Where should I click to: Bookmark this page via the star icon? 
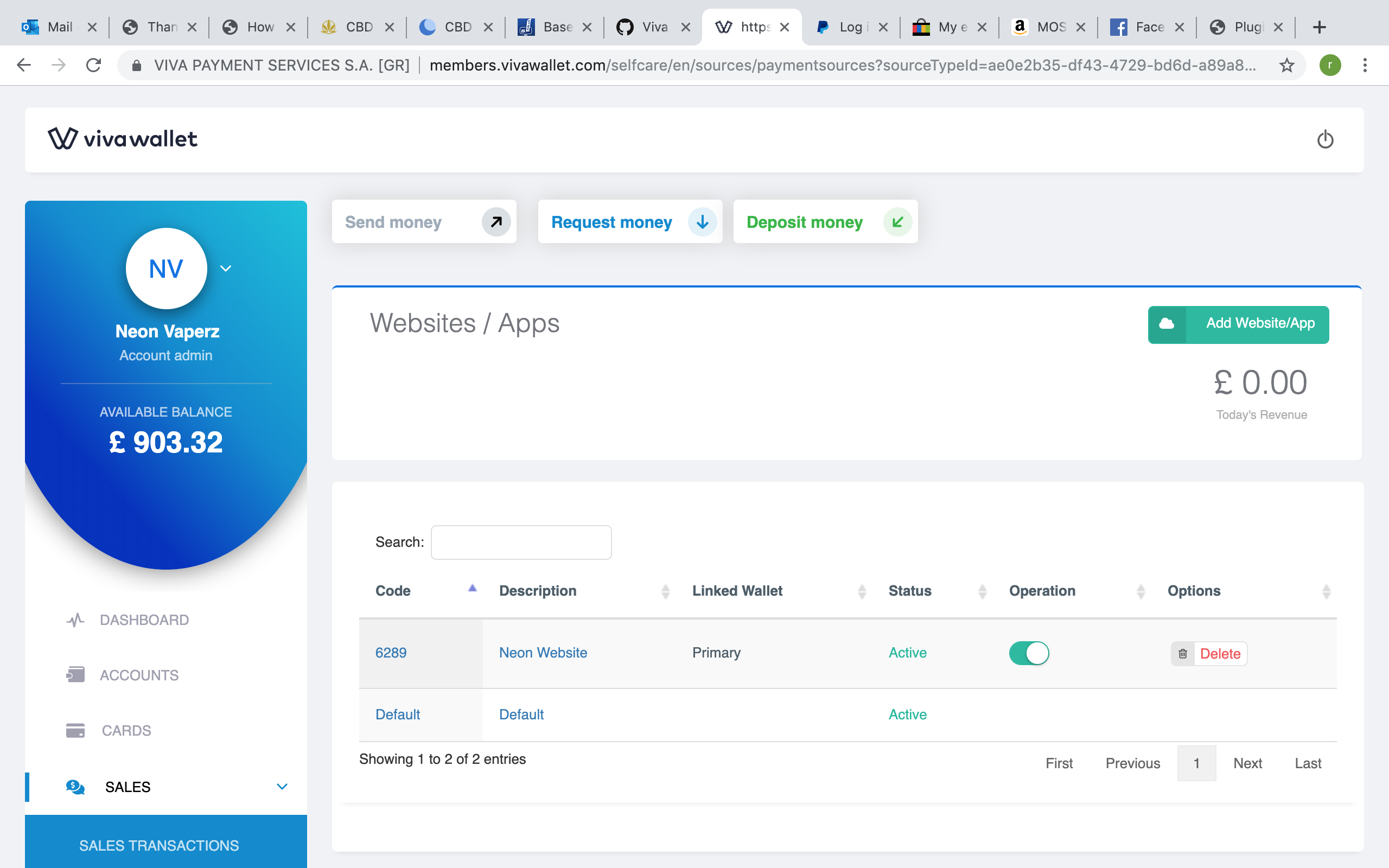(1286, 65)
